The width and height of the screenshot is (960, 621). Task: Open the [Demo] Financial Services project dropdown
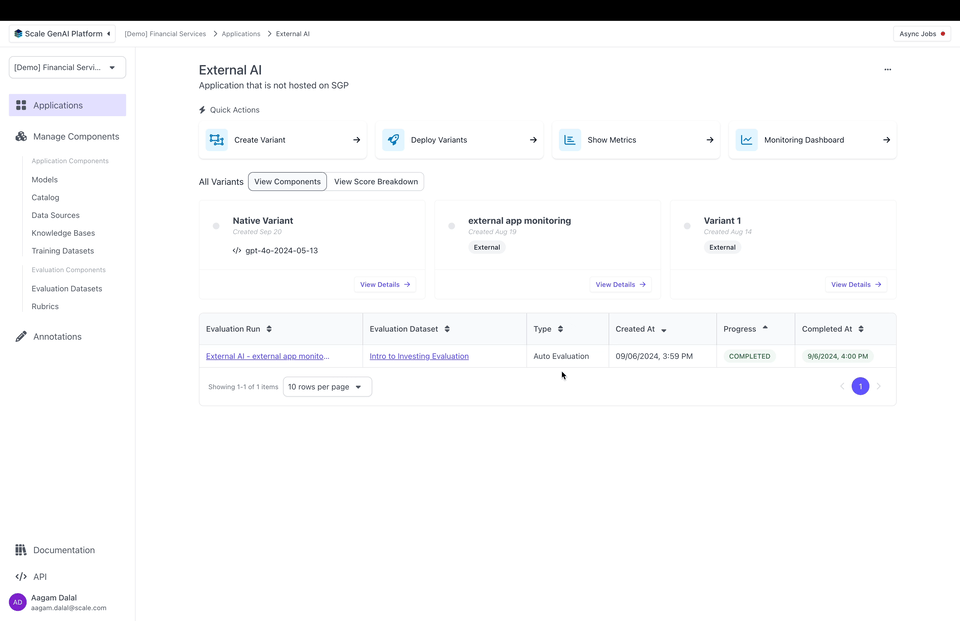click(67, 67)
